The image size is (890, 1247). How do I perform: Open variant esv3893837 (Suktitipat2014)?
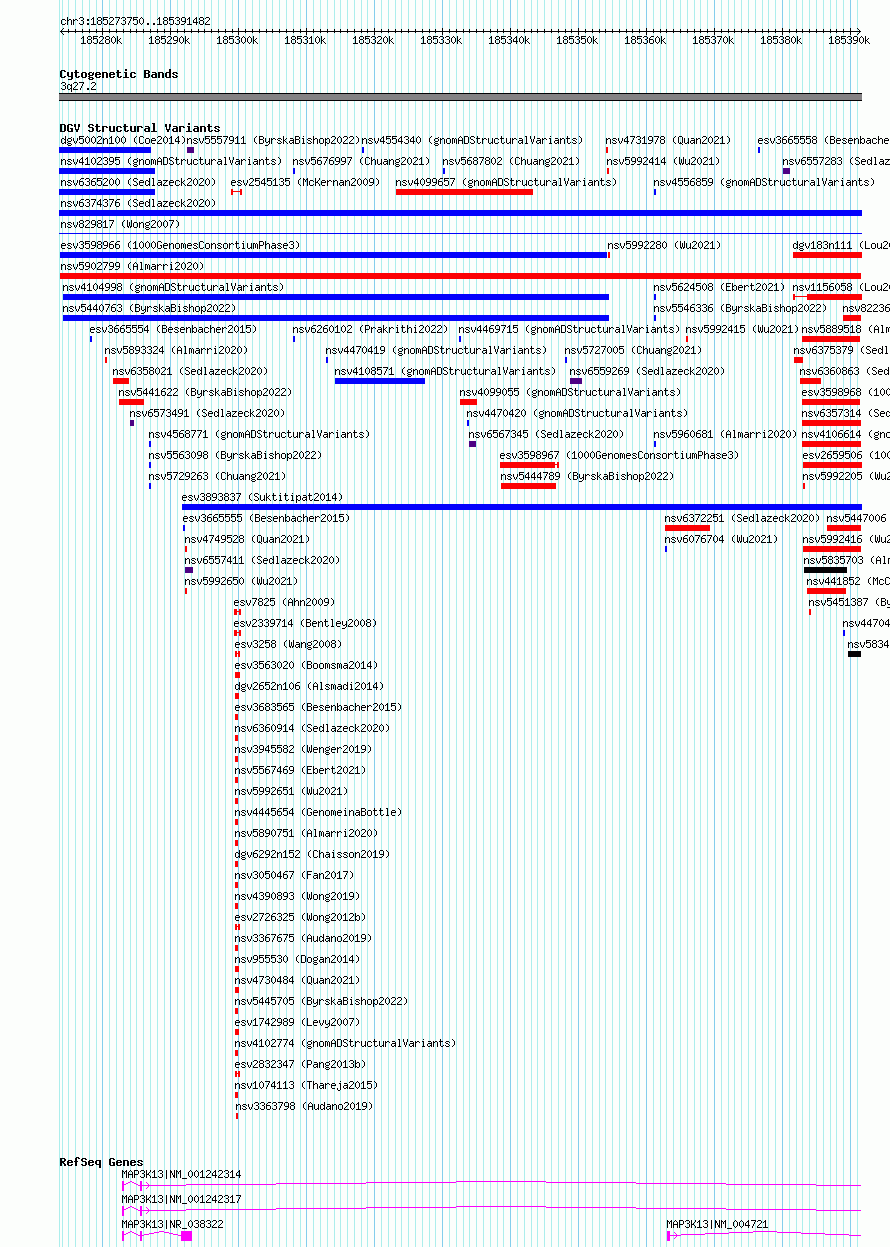coord(262,497)
